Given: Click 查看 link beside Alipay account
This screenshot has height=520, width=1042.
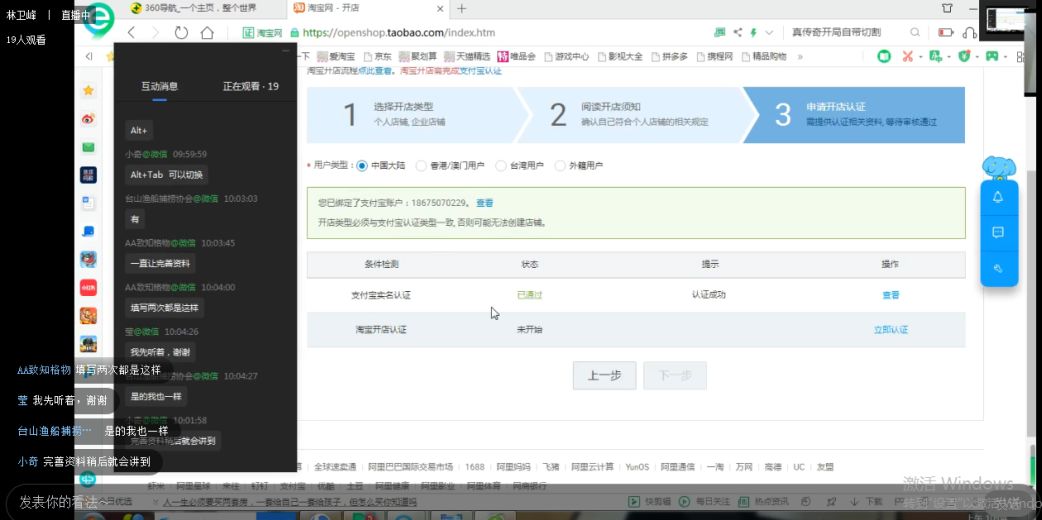Looking at the screenshot, I should point(484,203).
